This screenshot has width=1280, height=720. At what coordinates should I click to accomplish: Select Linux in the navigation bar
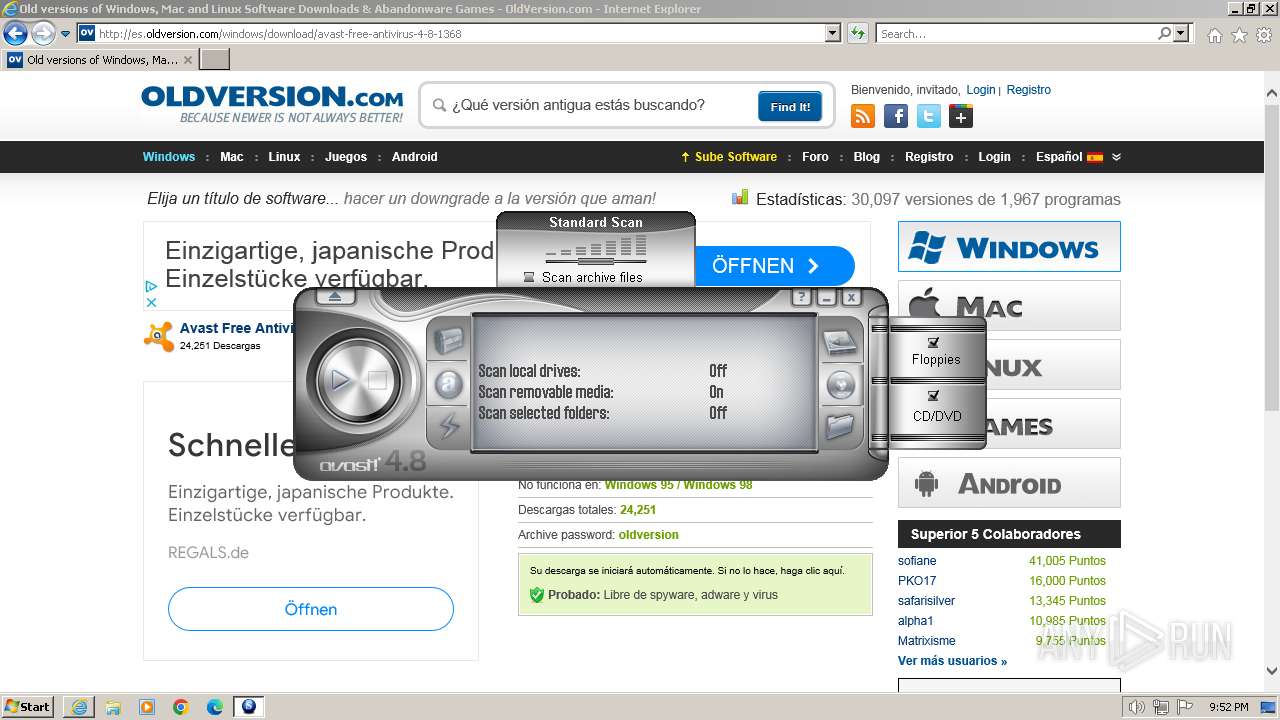click(284, 157)
